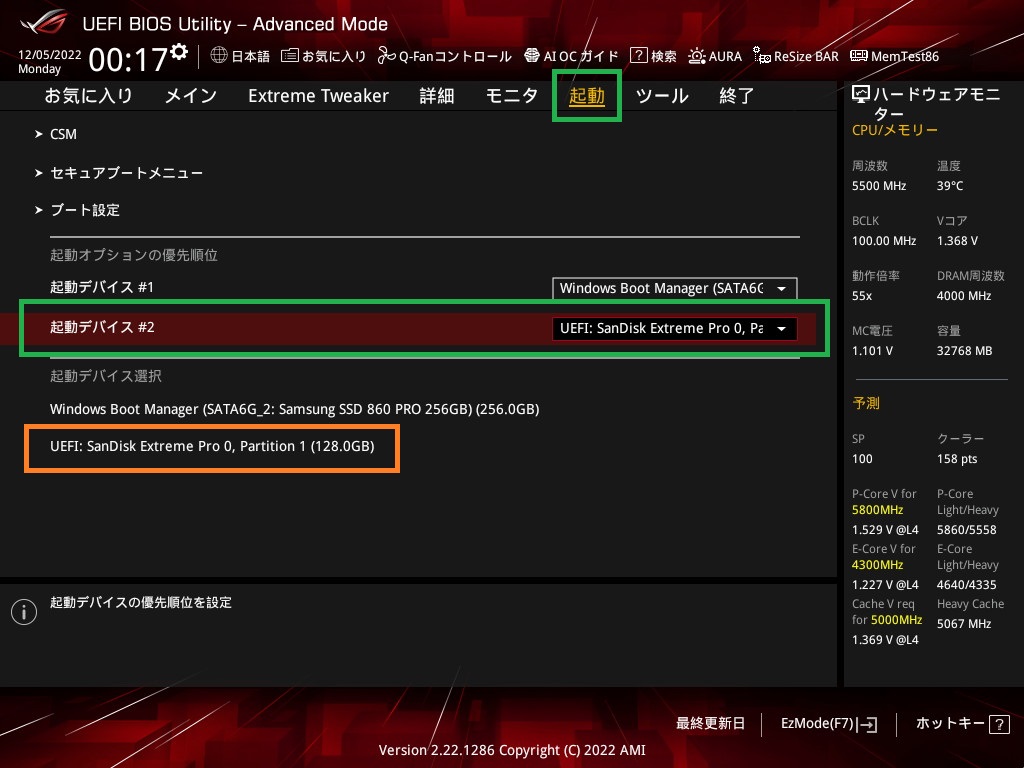Open favorites list icon in top bar
The image size is (1024, 768).
coord(289,56)
